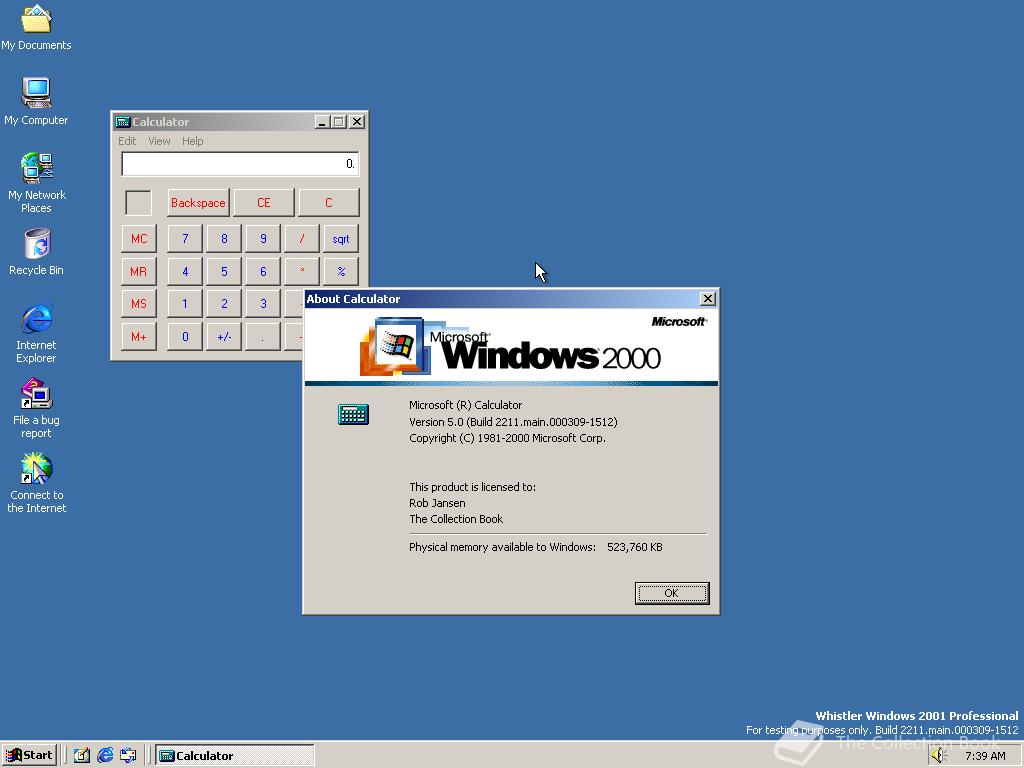Click the licensed name Rob Jansen
The image size is (1024, 768).
pos(437,503)
